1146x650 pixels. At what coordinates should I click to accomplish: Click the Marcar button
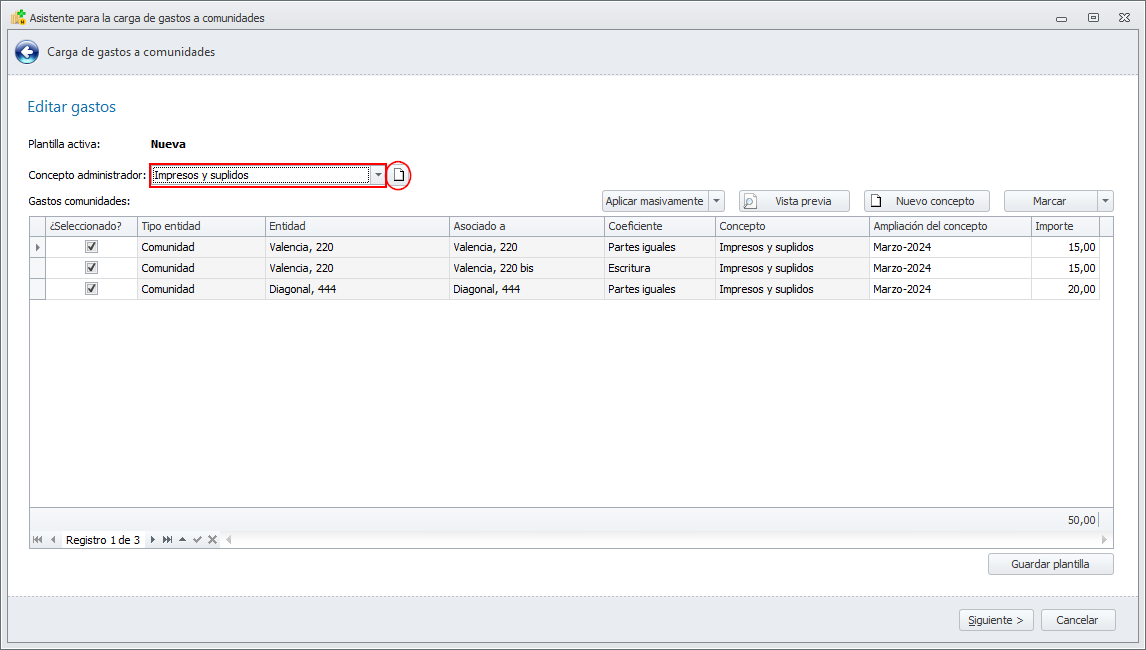click(x=1050, y=201)
